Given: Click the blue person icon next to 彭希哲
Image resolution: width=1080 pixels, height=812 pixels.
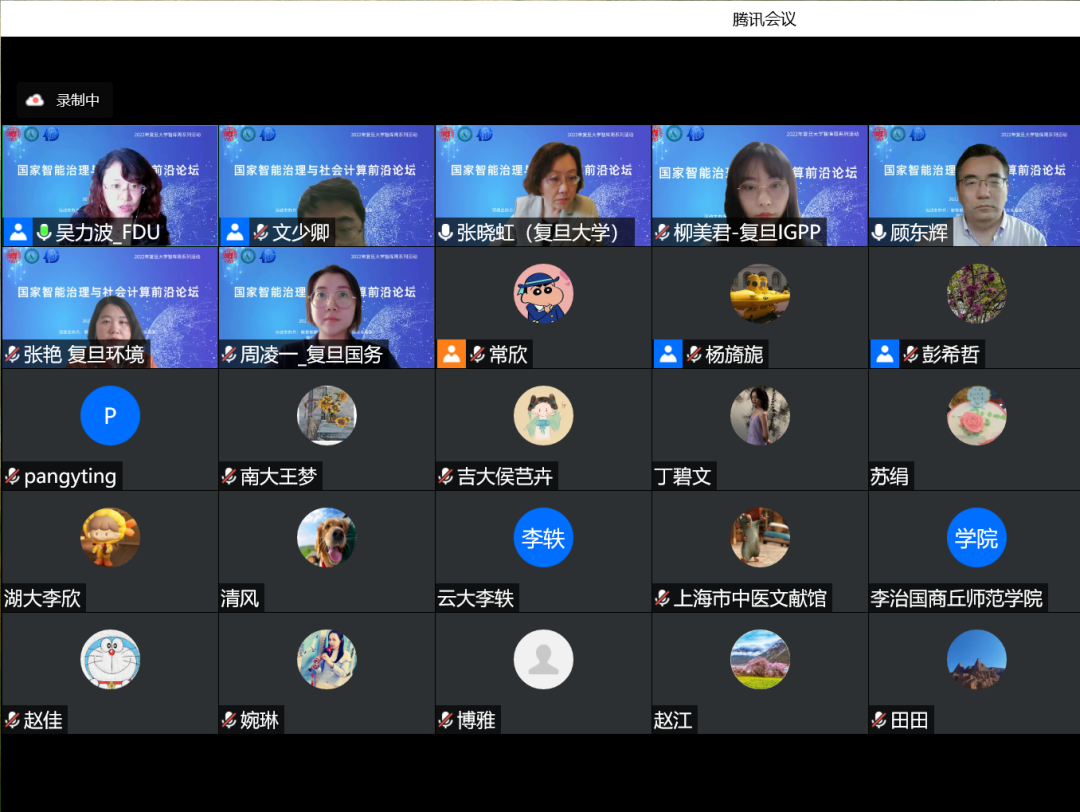Looking at the screenshot, I should tap(885, 354).
